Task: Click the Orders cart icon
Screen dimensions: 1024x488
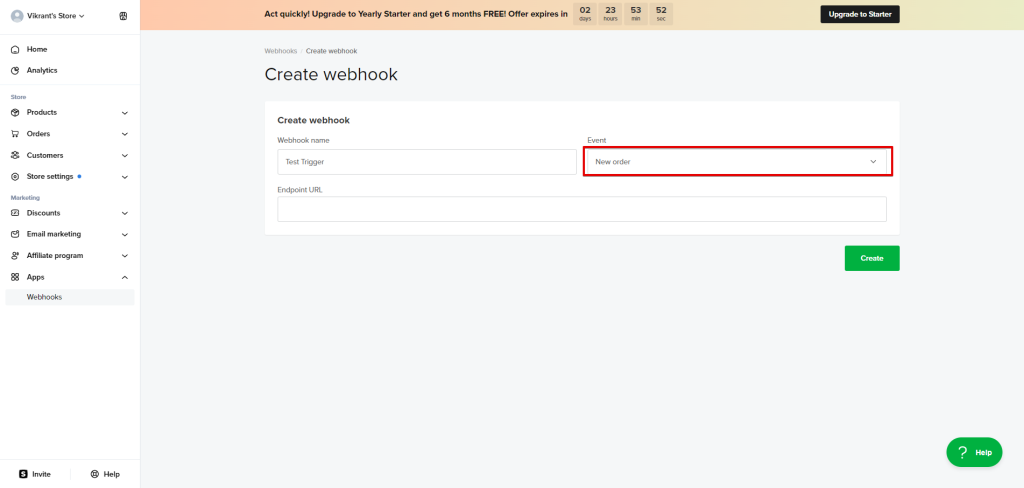Action: [15, 134]
